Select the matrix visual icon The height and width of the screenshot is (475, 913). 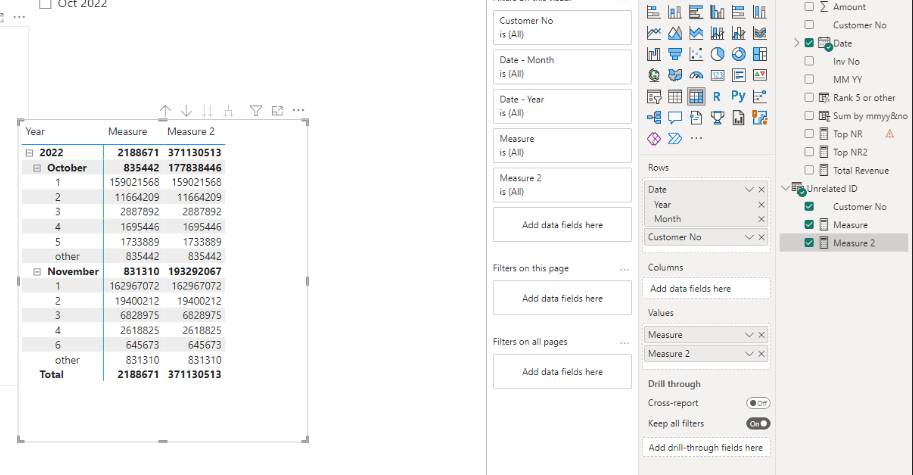[x=696, y=97]
